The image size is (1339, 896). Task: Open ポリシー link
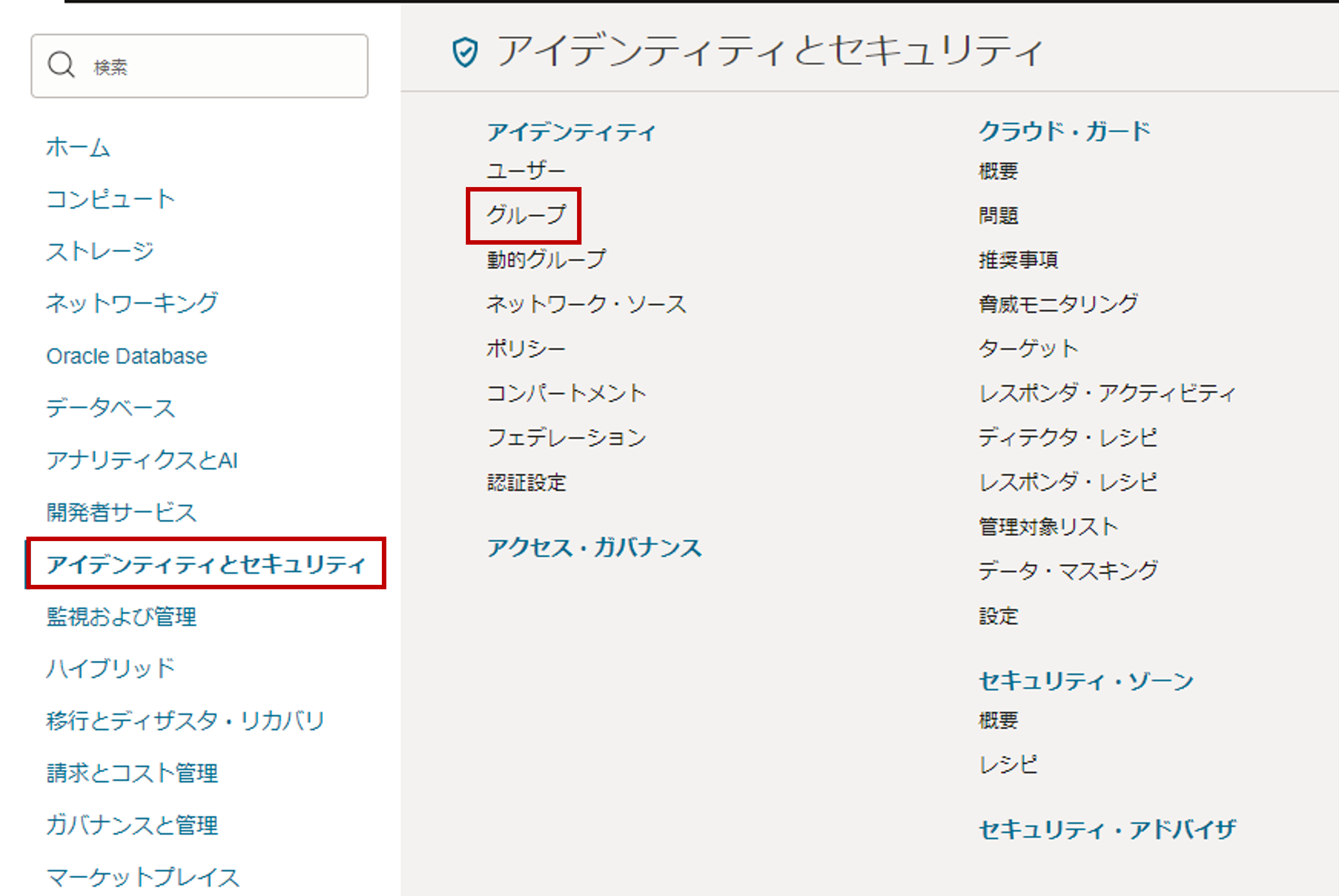[526, 349]
